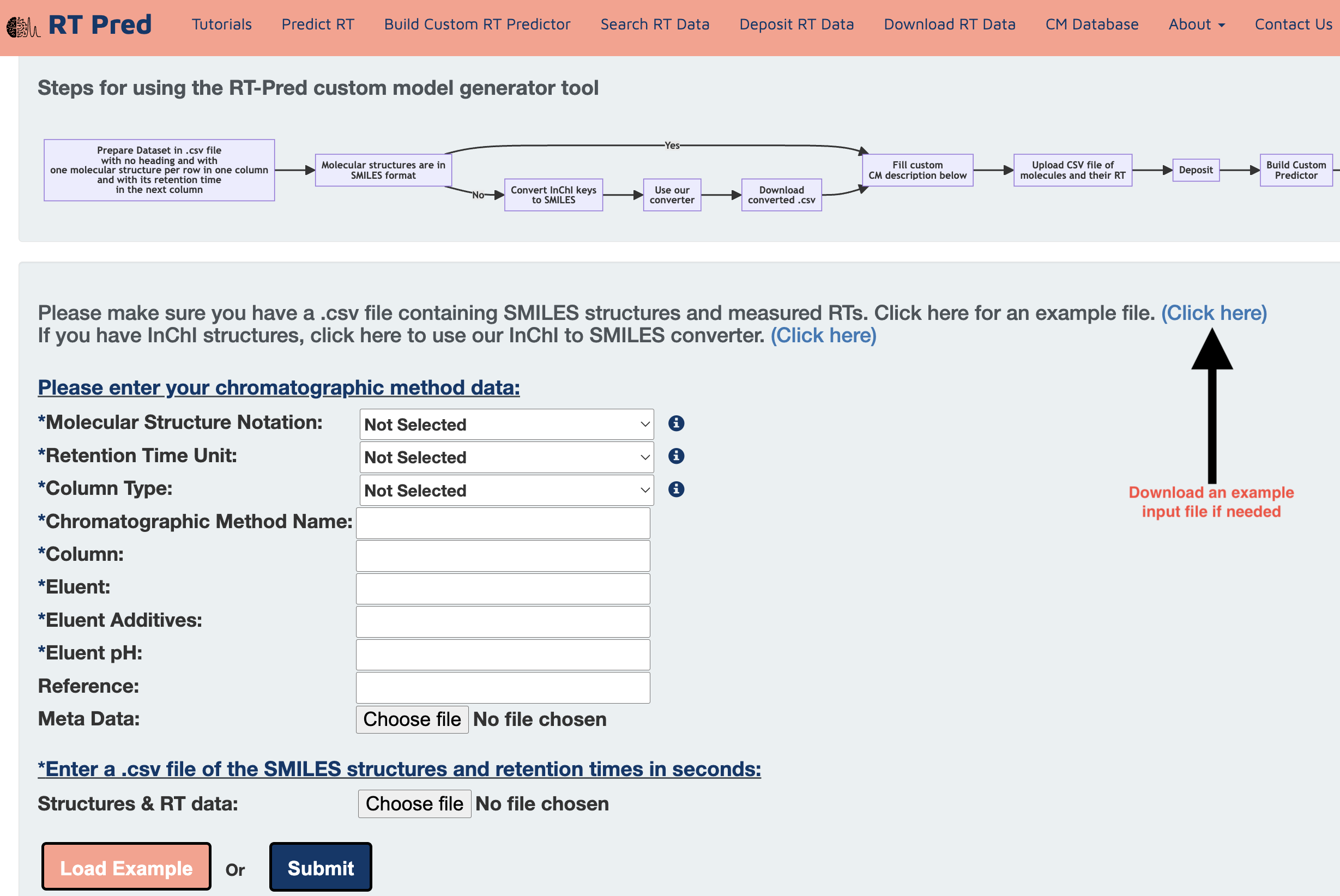The width and height of the screenshot is (1340, 896).
Task: Click the Eluent Additives text field
Action: [503, 622]
